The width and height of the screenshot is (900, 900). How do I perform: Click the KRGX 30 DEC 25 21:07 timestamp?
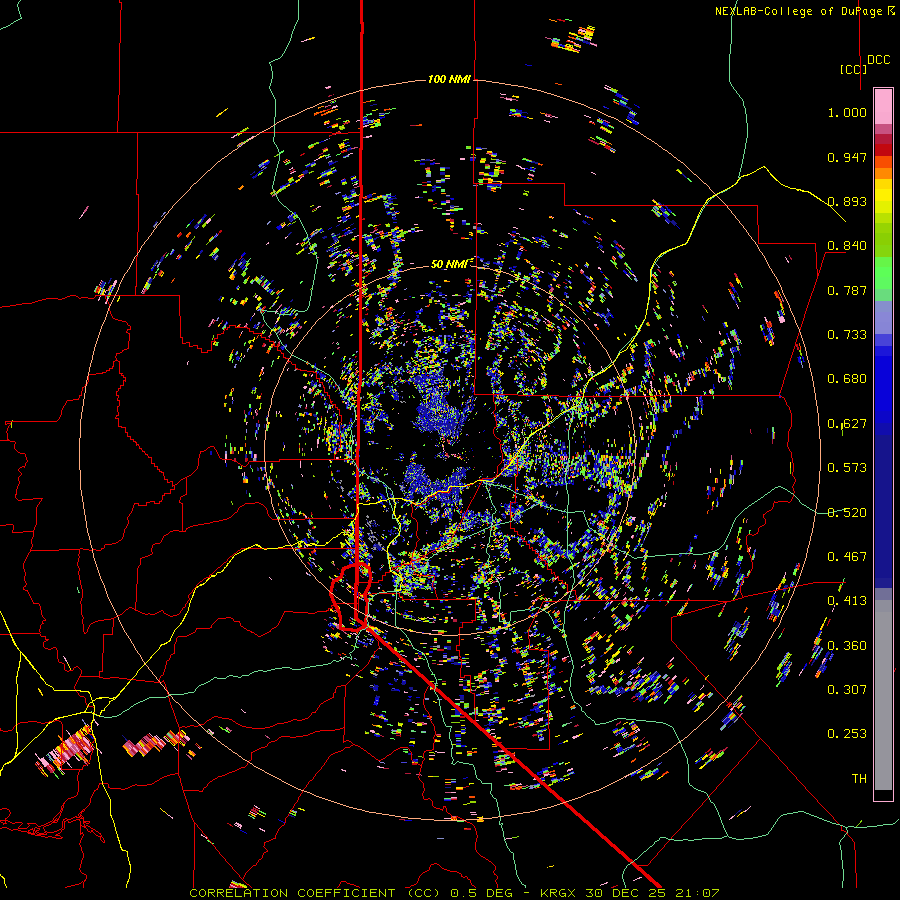(x=629, y=893)
